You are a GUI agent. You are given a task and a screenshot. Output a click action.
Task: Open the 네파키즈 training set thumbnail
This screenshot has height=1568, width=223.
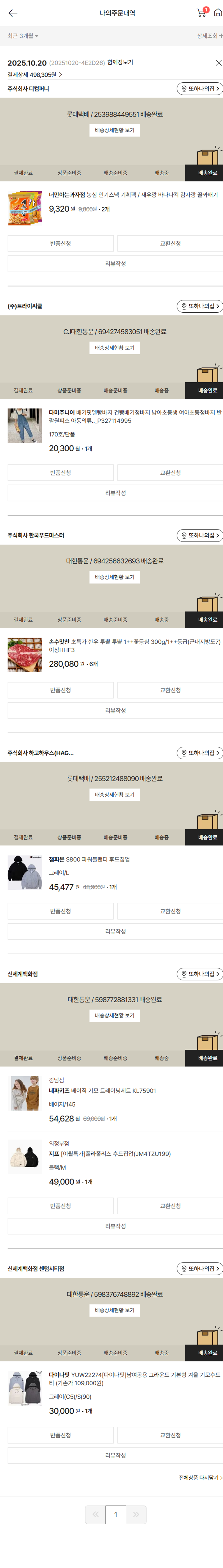(x=25, y=1093)
